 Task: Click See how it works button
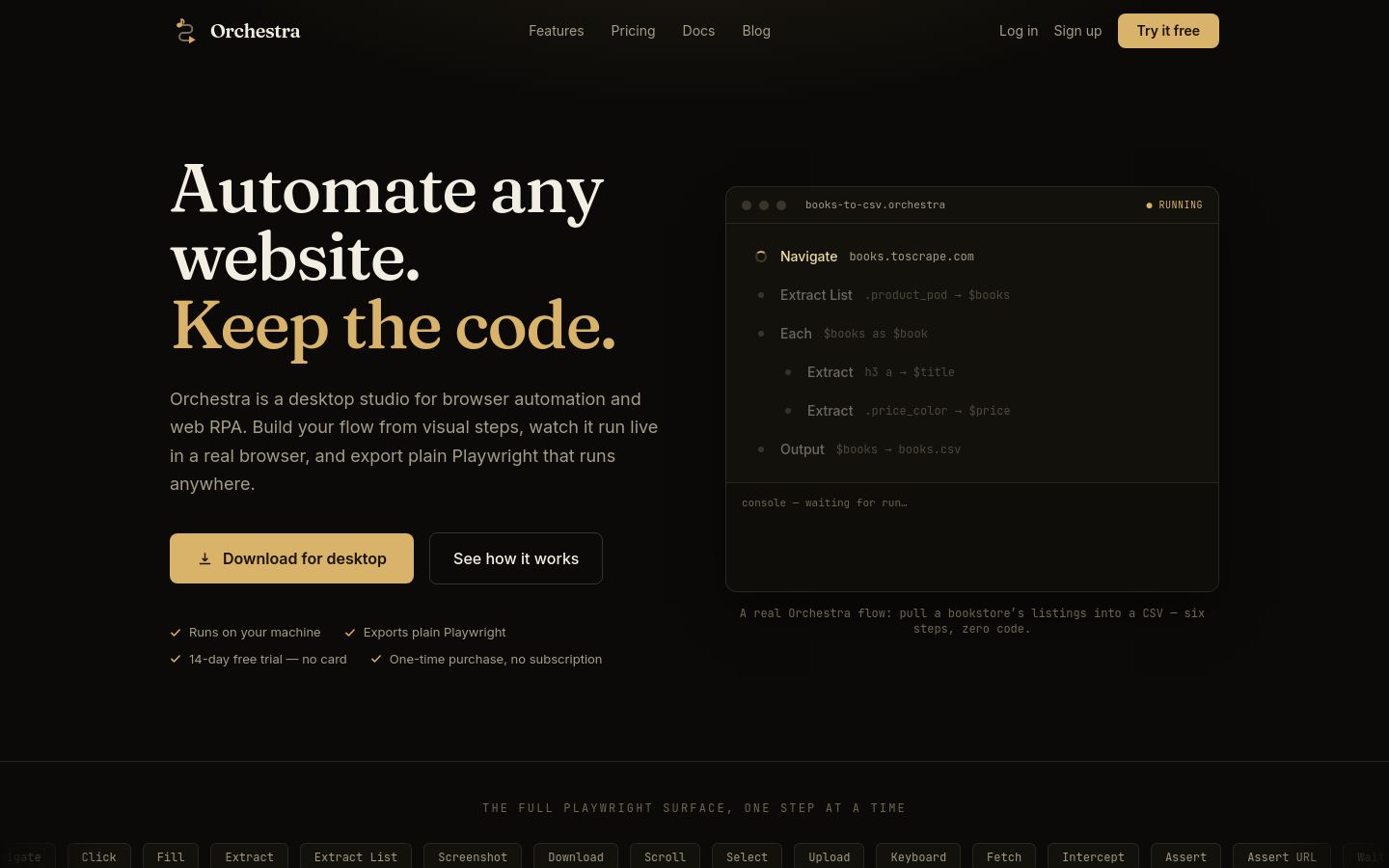tap(516, 558)
